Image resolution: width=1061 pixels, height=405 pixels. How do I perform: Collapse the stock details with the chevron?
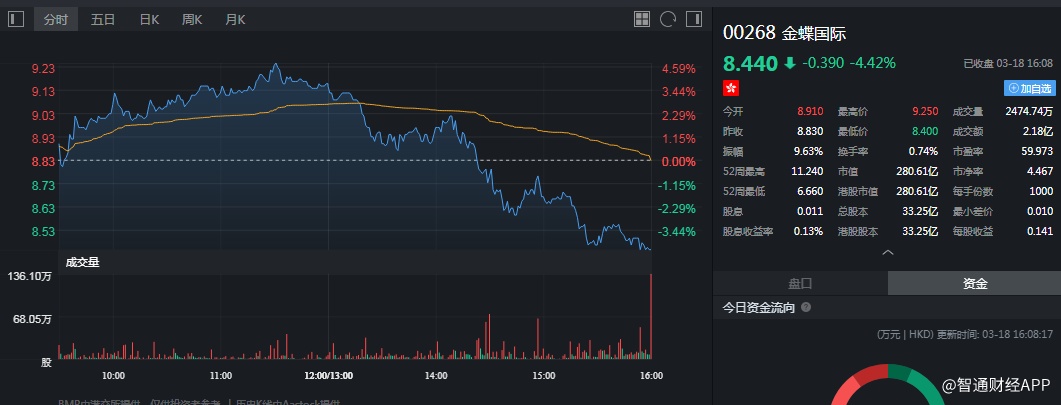point(887,253)
